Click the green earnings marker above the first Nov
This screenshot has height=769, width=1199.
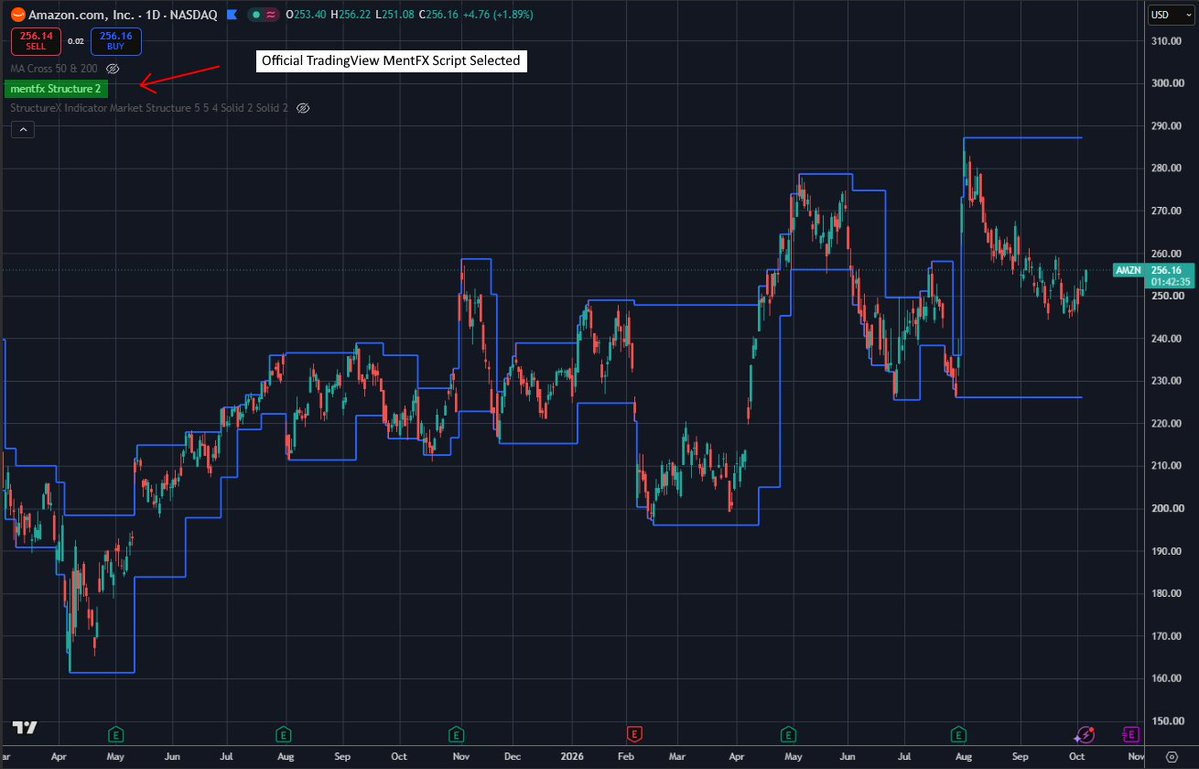click(x=456, y=735)
